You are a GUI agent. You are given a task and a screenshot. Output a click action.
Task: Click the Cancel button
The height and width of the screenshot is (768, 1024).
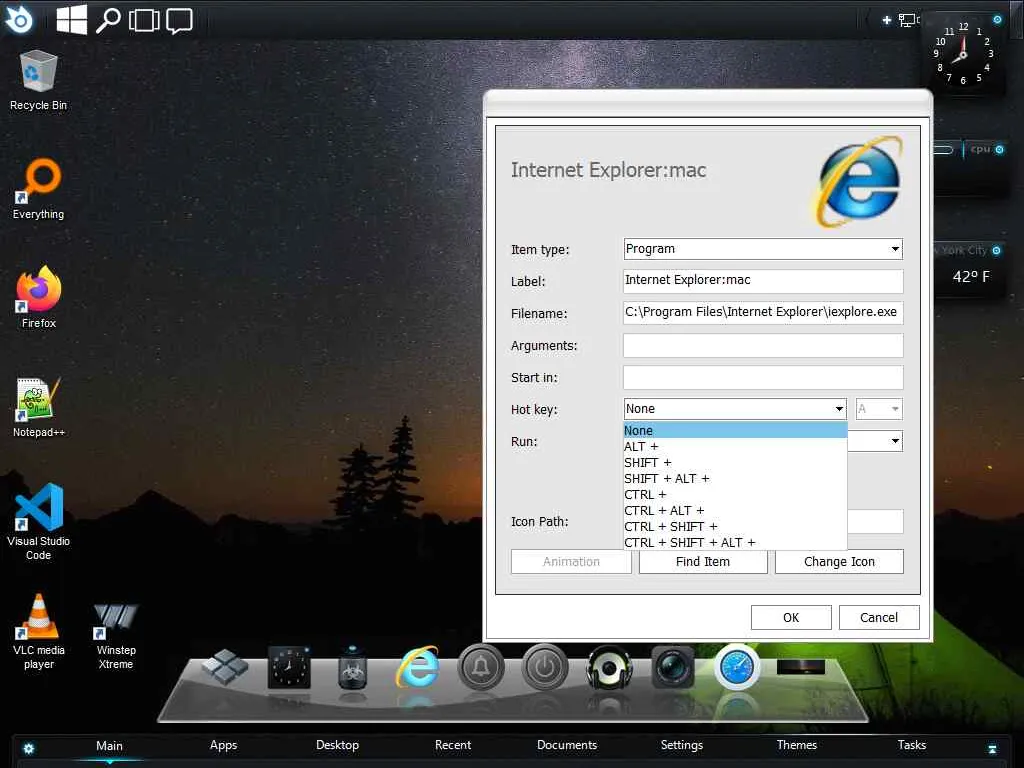[x=879, y=617]
